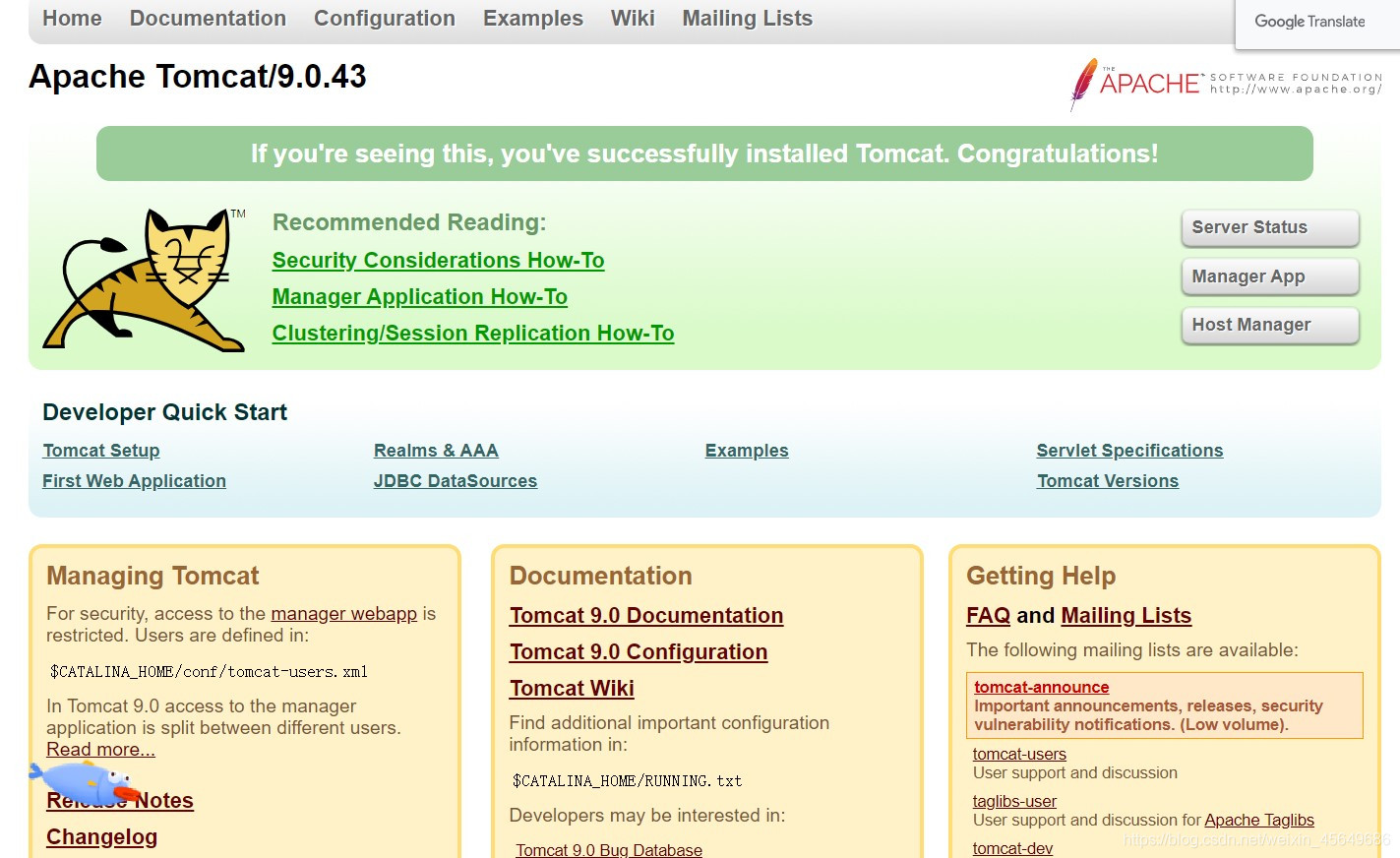The width and height of the screenshot is (1400, 858).
Task: Open First Web Application link
Action: click(134, 481)
